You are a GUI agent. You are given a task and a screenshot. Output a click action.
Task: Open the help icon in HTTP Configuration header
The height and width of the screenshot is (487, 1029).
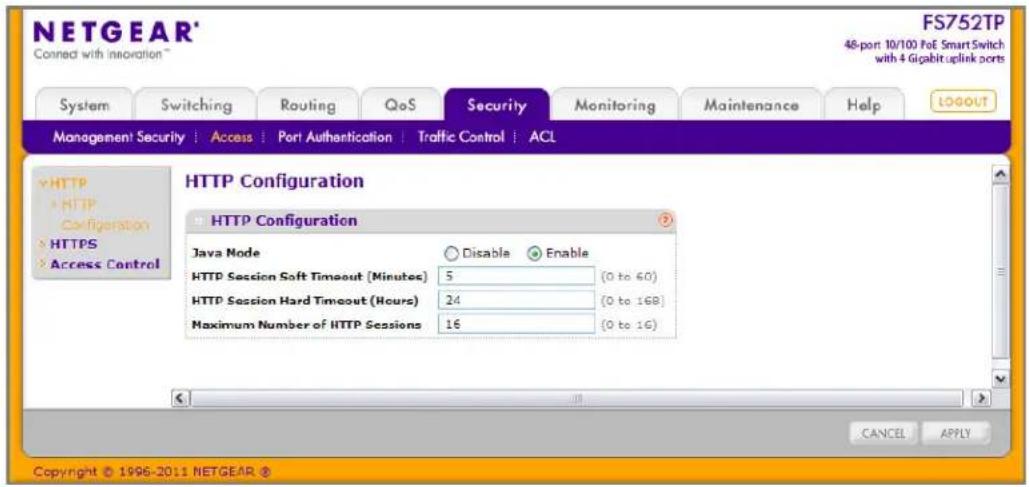click(x=666, y=221)
